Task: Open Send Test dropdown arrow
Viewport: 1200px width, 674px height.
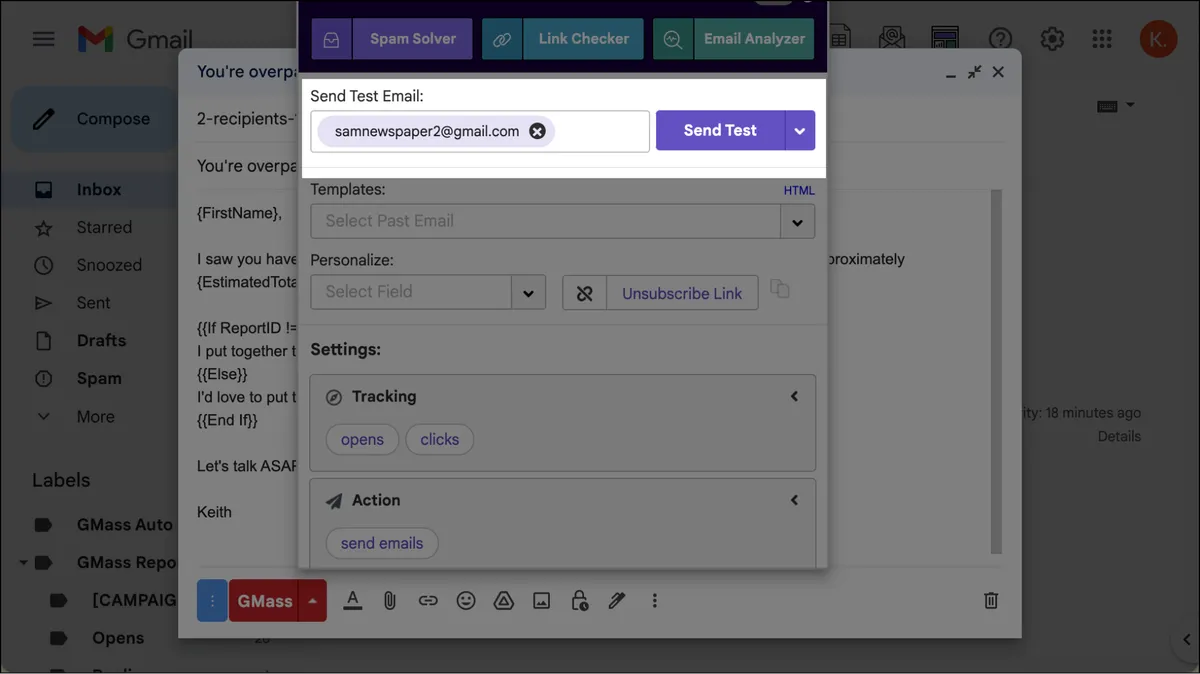Action: point(800,131)
